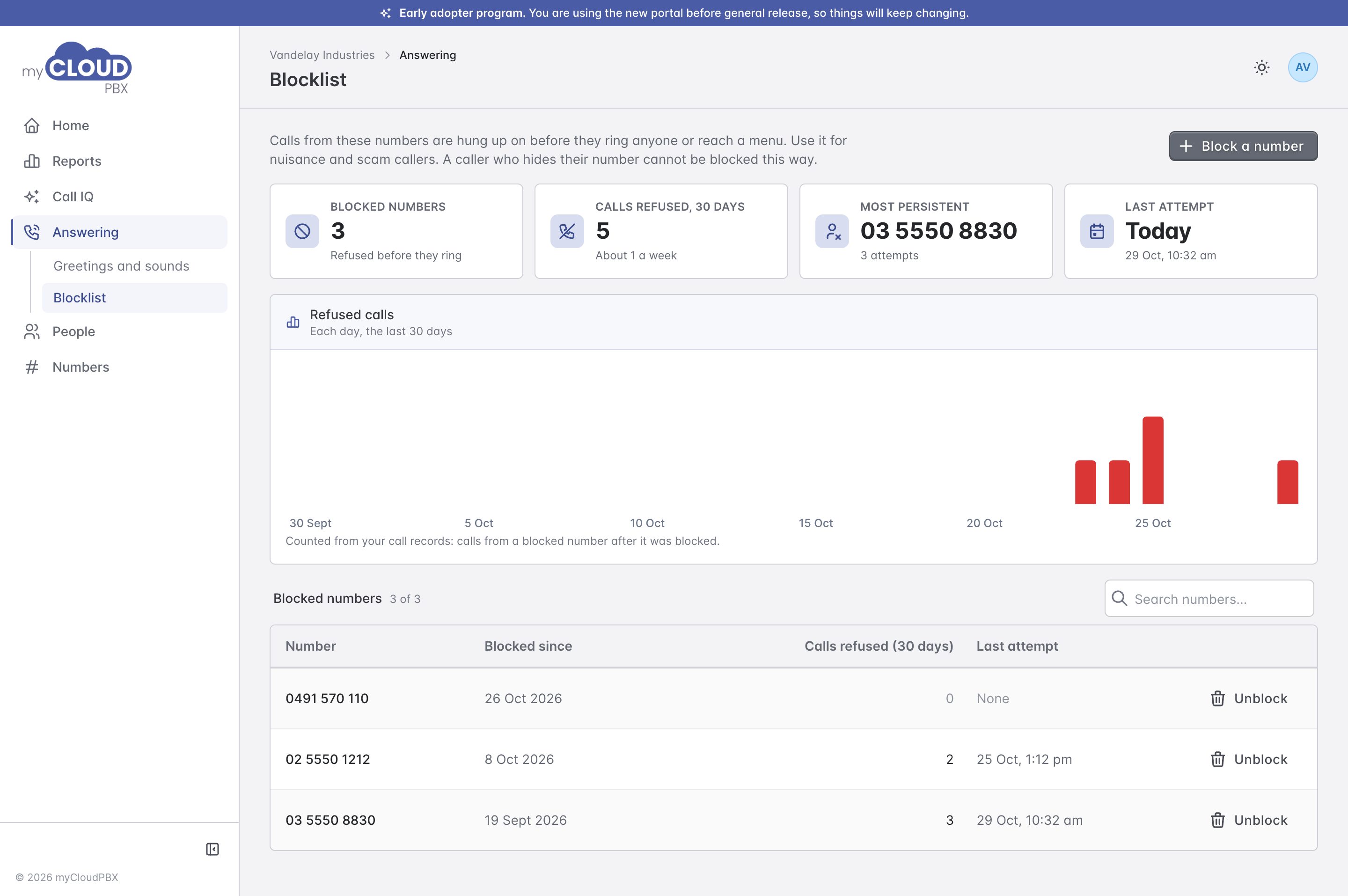
Task: Click the Last attempt column header
Action: [x=1017, y=646]
